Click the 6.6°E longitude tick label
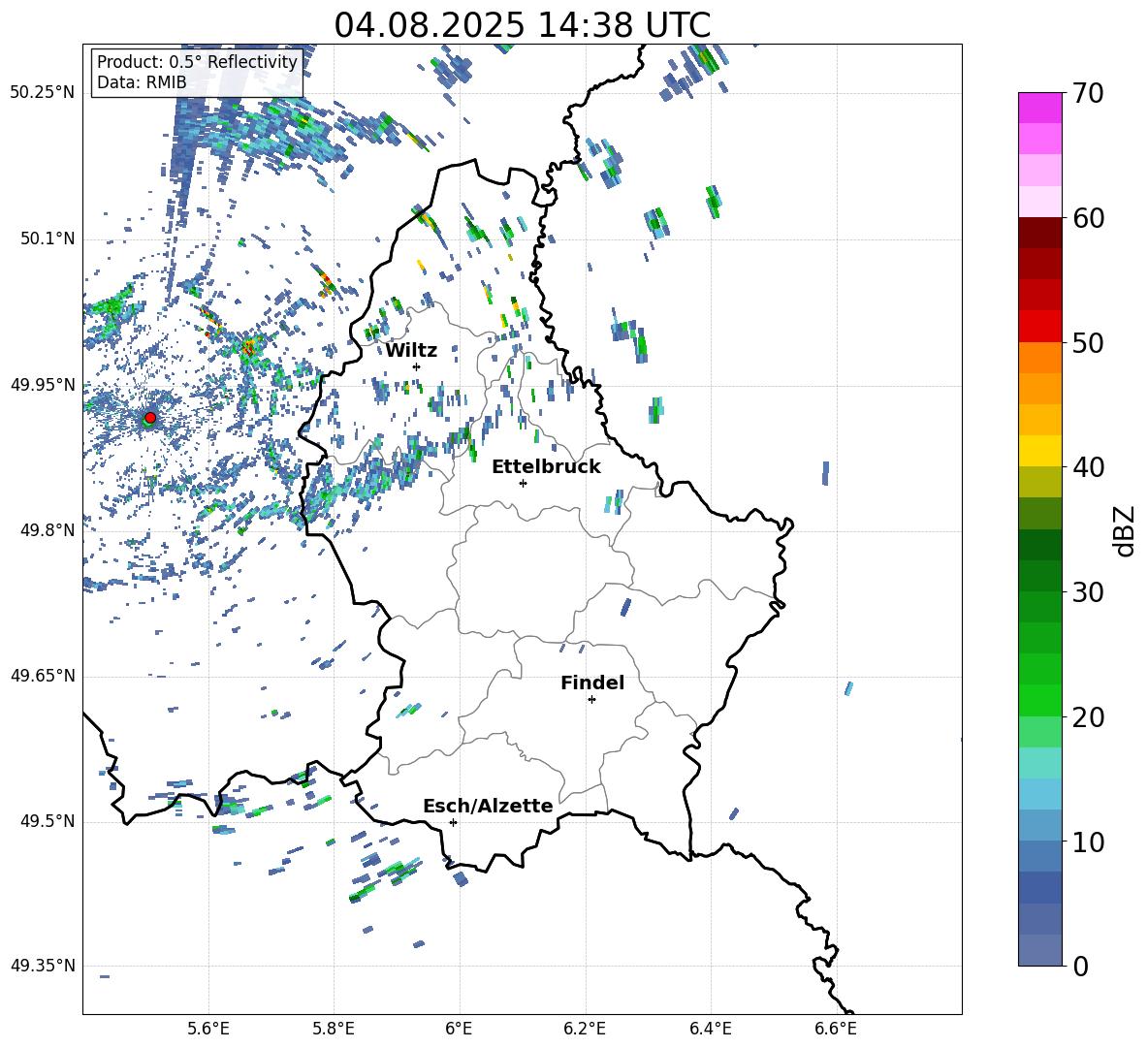Image resolution: width=1148 pixels, height=1048 pixels. click(836, 1029)
